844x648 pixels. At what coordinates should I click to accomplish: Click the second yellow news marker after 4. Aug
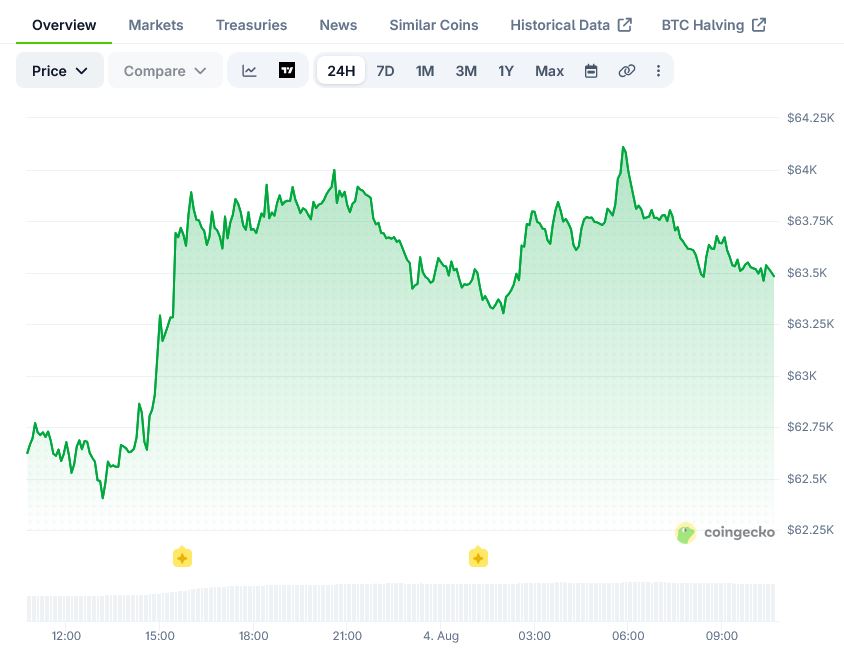coord(478,557)
